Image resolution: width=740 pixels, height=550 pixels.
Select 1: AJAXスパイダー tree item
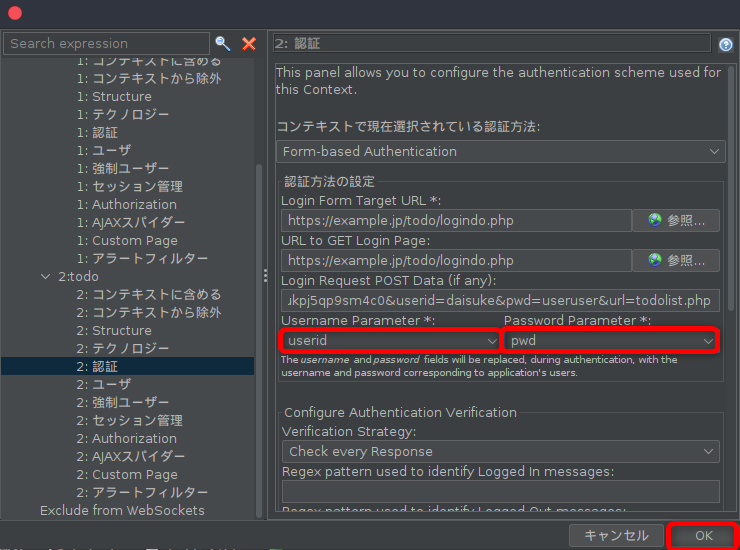coord(131,222)
